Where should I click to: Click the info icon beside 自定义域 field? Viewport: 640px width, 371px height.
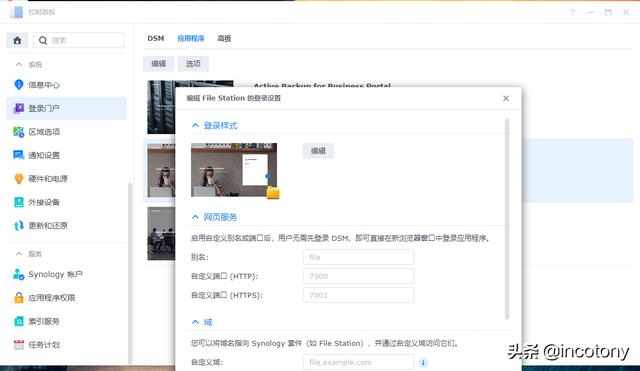pos(423,362)
